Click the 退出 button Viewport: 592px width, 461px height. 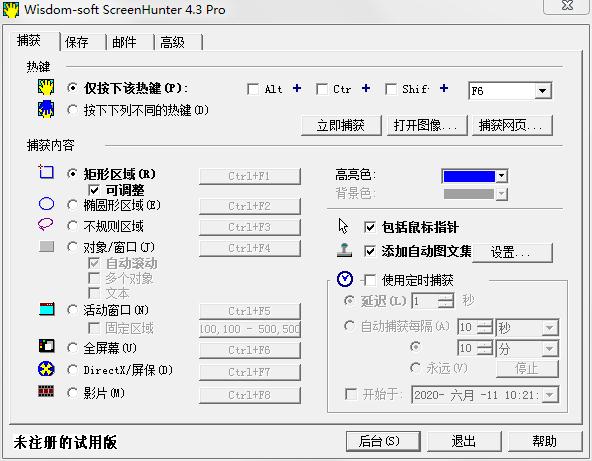coord(464,441)
